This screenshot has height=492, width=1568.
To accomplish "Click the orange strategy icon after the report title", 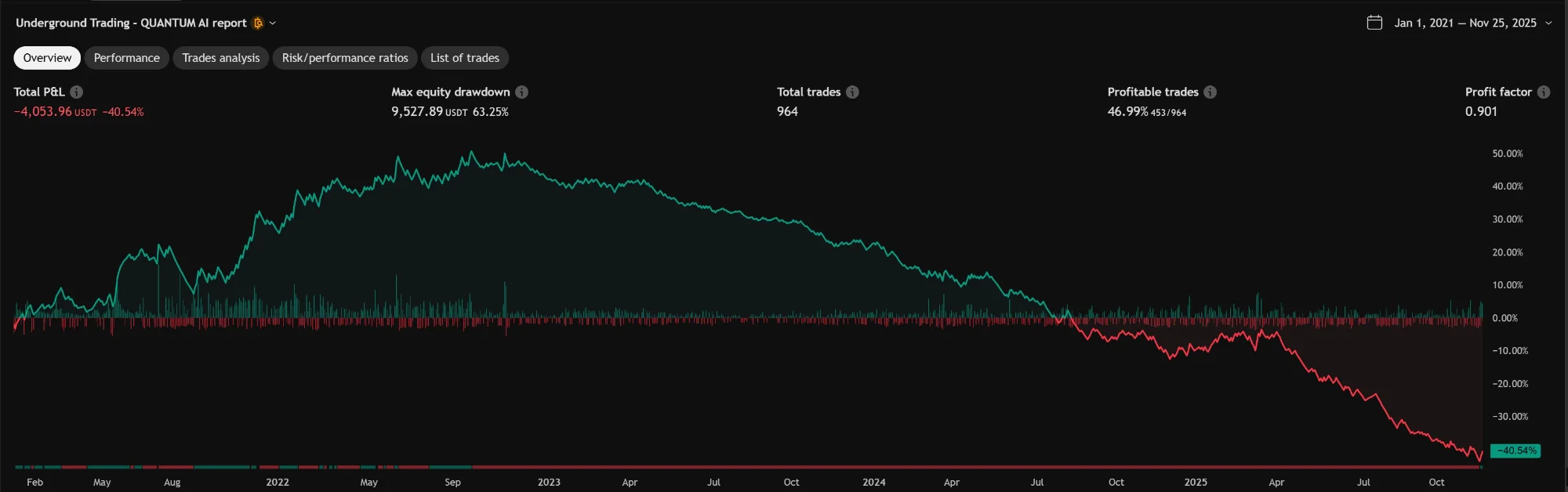I will [258, 23].
